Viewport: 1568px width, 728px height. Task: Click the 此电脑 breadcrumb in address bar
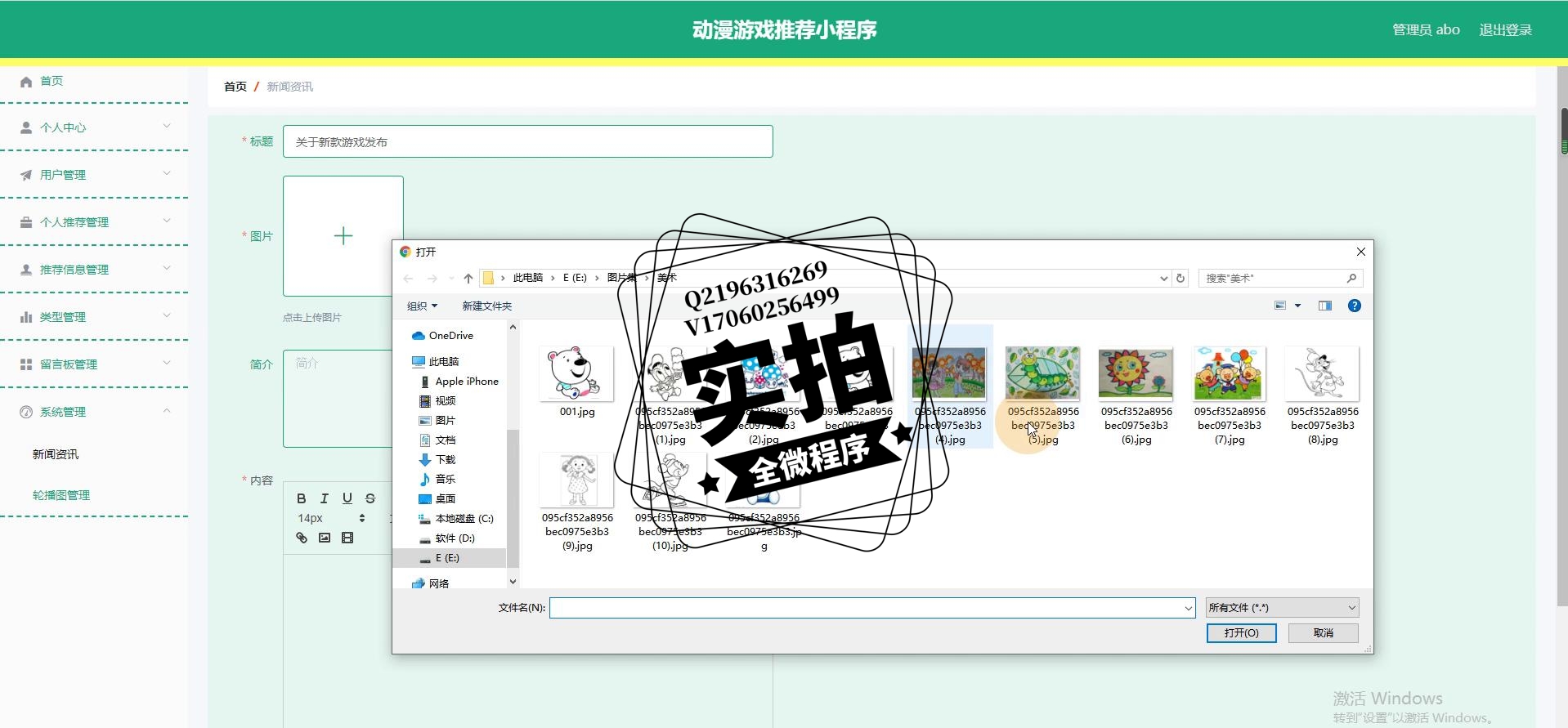coord(528,278)
